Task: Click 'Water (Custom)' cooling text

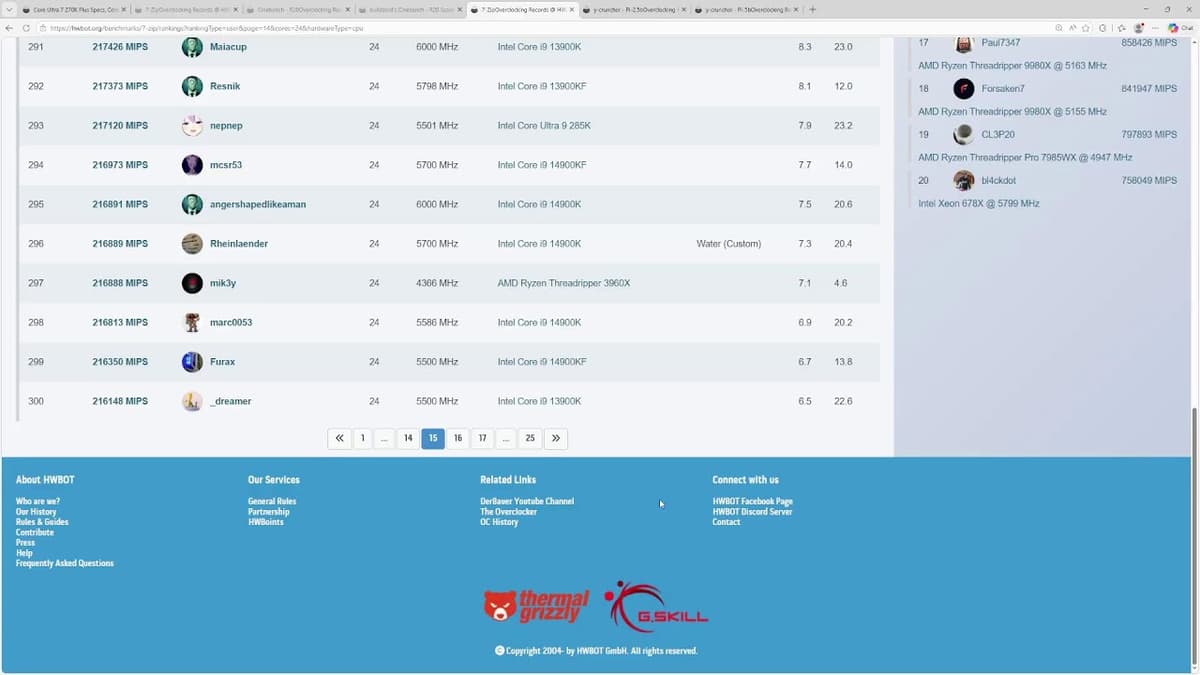Action: click(x=729, y=244)
